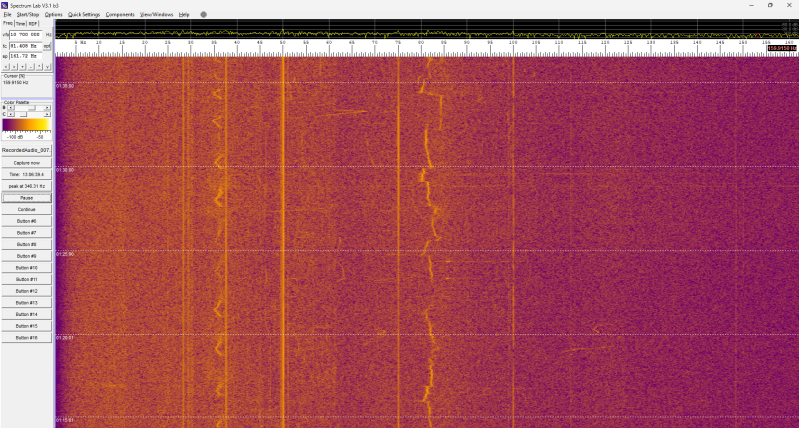The height and width of the screenshot is (428, 799).
Task: Switch to the RDF tab
Action: coord(32,24)
